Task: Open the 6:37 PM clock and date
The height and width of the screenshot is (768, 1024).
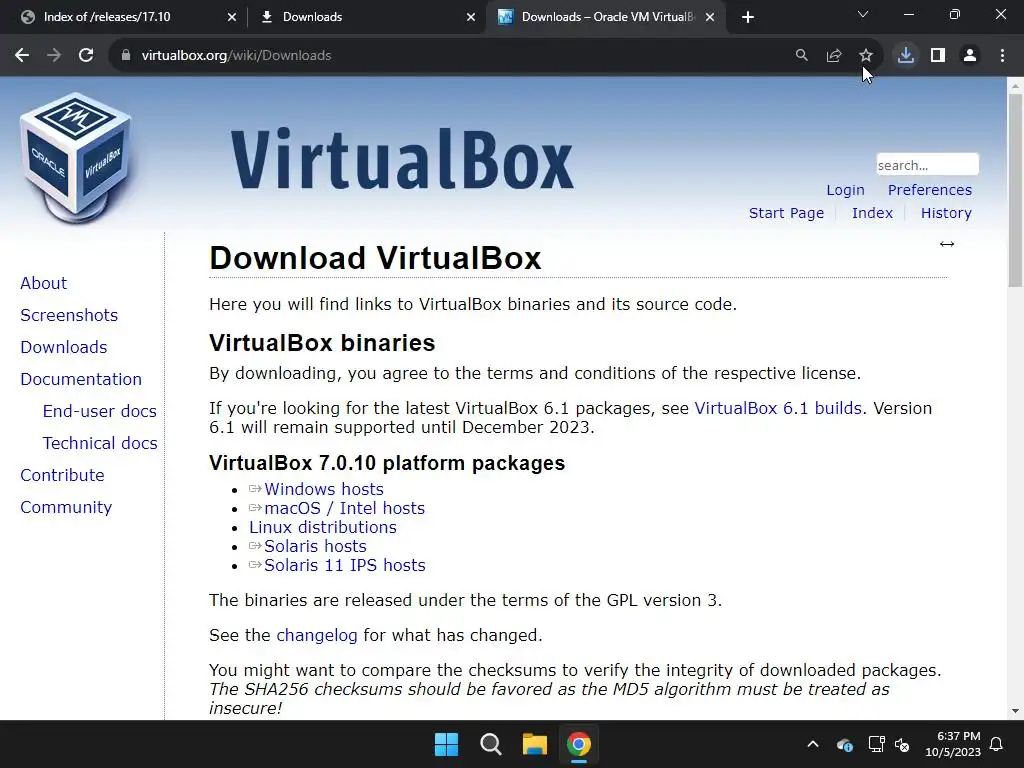Action: pyautogui.click(x=953, y=744)
